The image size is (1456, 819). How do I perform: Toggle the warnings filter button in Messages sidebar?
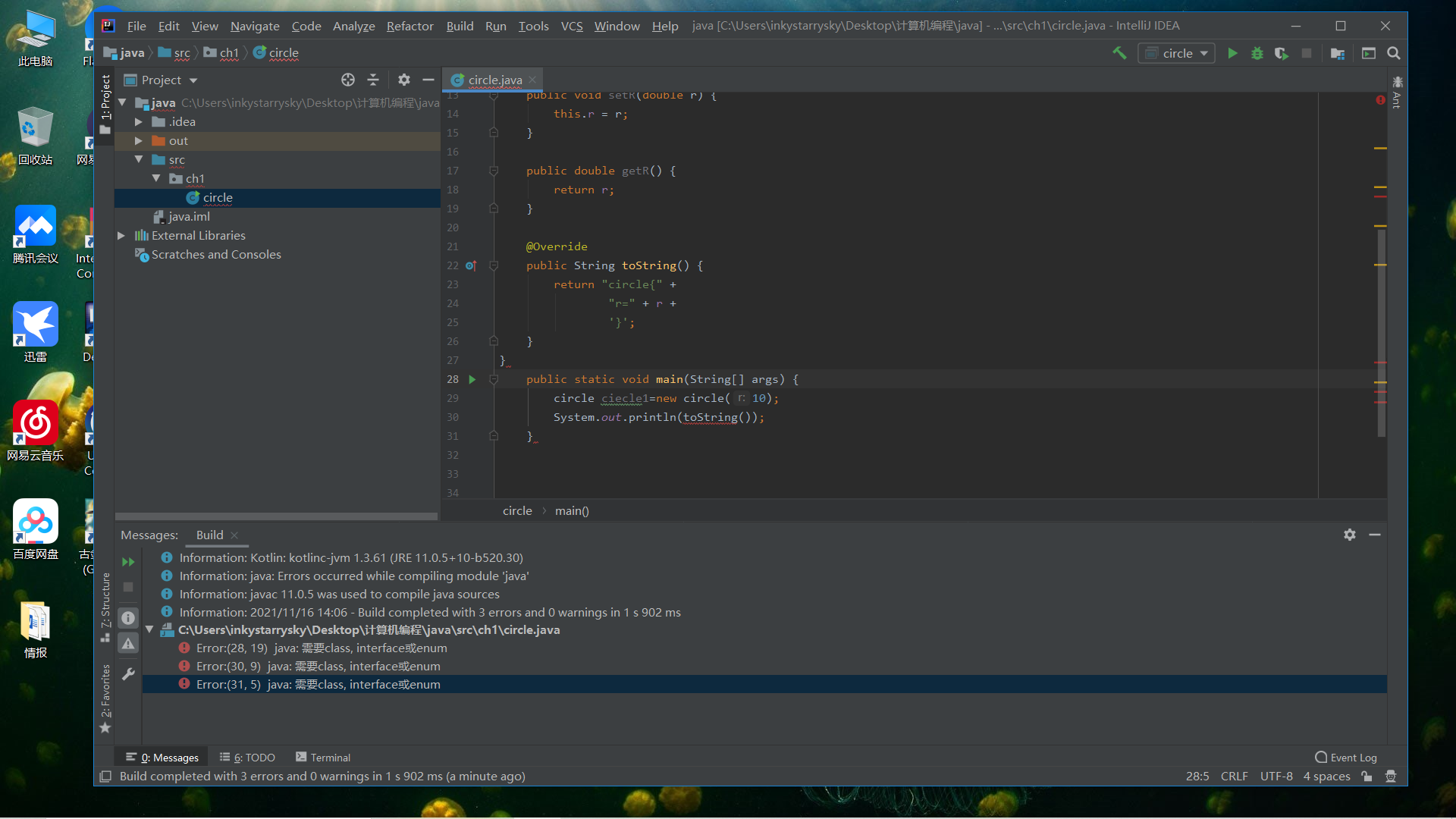click(128, 644)
